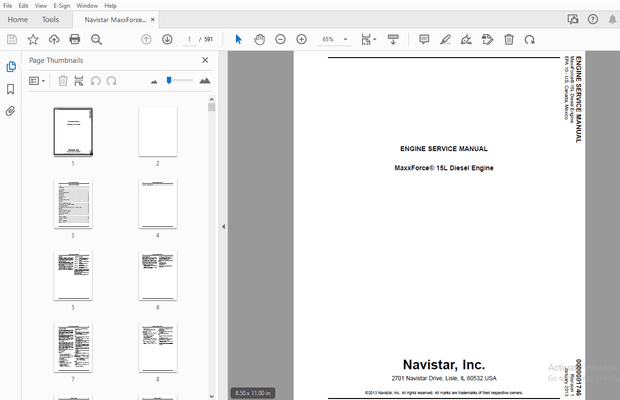The width and height of the screenshot is (620, 400).
Task: Click the Sign document pen icon
Action: click(466, 39)
